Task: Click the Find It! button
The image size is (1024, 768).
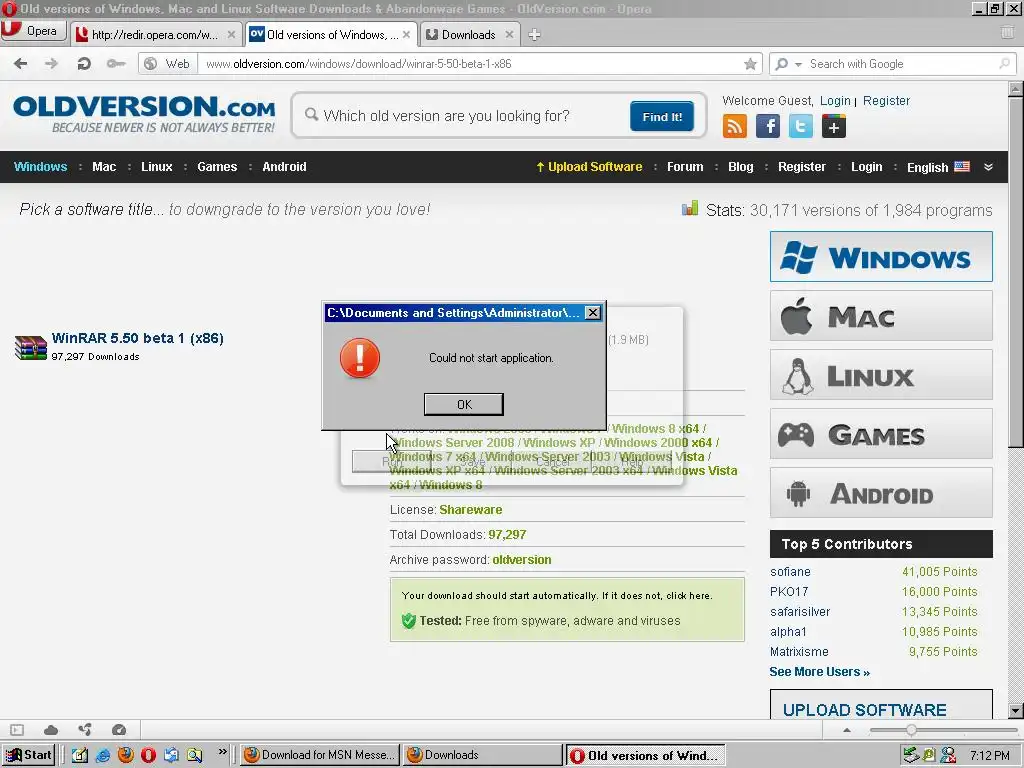Action: (x=662, y=116)
